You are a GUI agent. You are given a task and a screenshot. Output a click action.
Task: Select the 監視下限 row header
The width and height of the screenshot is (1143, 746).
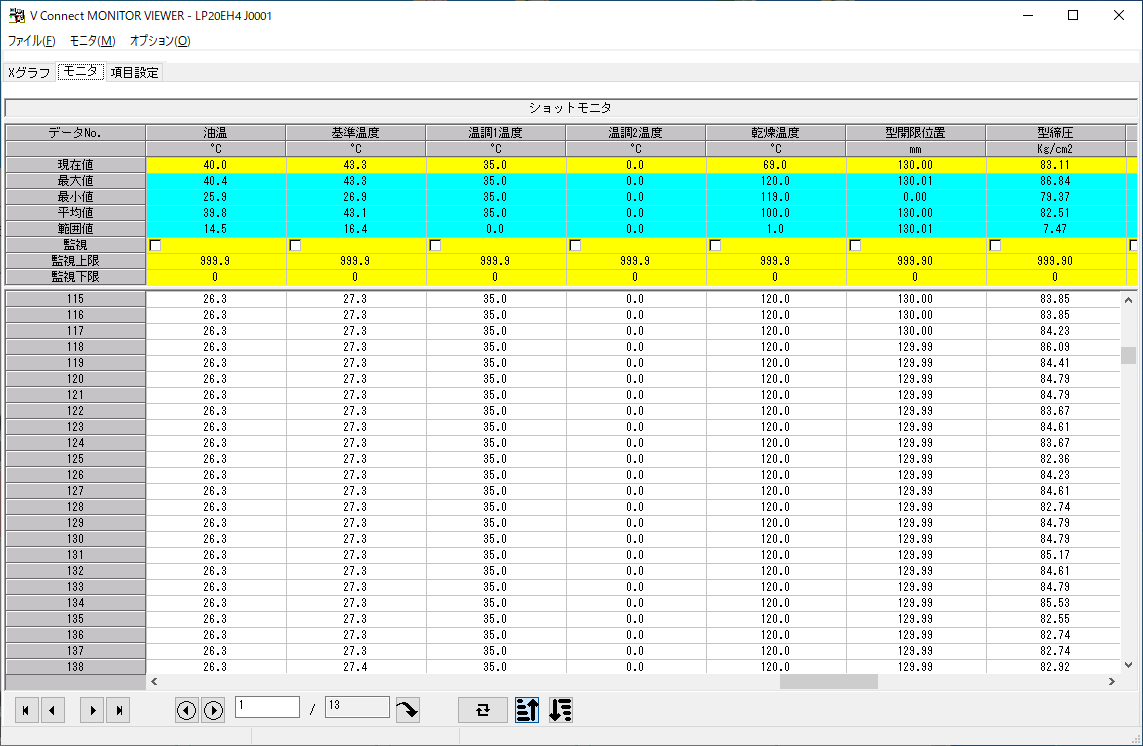tap(75, 277)
